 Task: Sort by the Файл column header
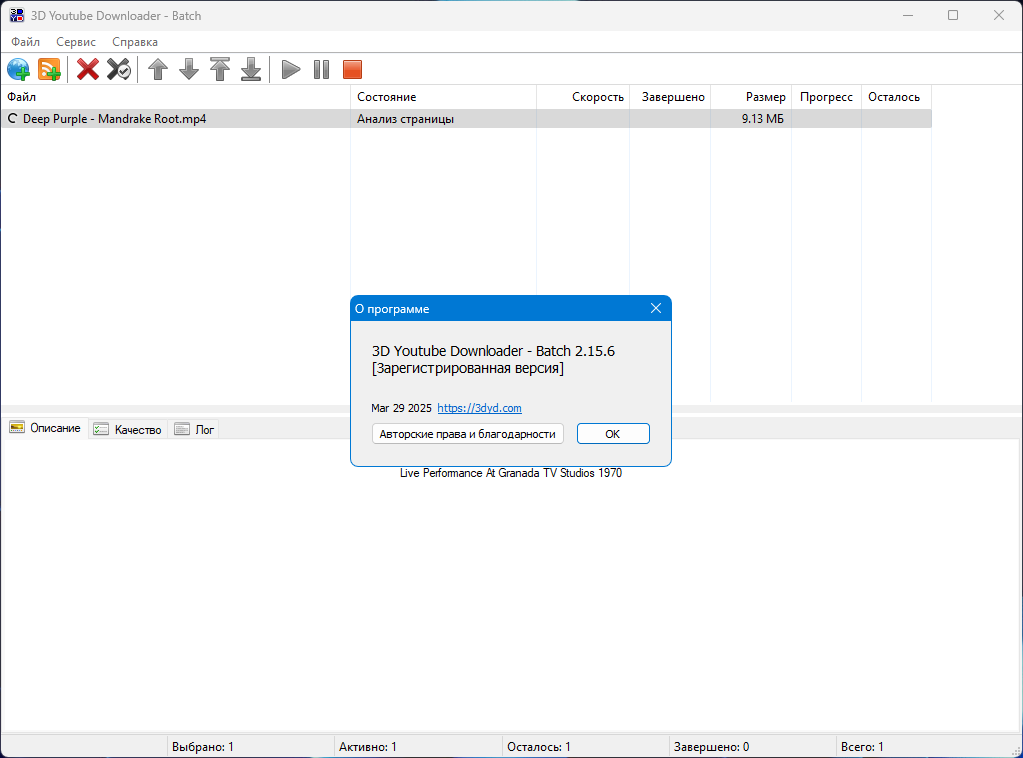tap(176, 97)
